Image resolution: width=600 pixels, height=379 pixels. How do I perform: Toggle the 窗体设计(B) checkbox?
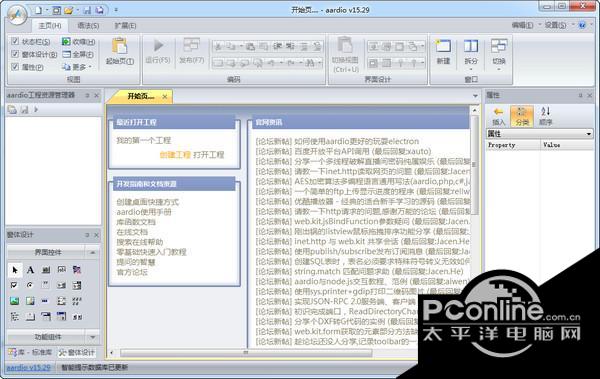pos(15,54)
